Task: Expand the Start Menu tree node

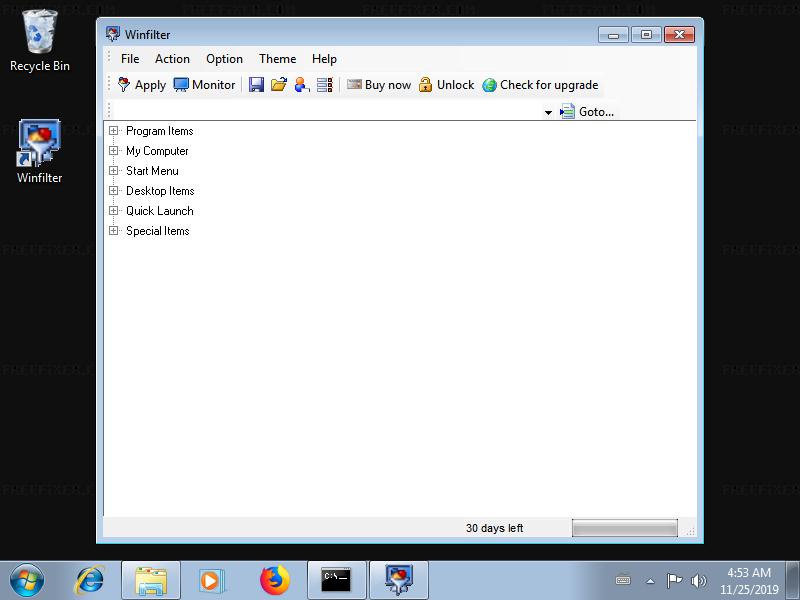Action: click(x=113, y=170)
